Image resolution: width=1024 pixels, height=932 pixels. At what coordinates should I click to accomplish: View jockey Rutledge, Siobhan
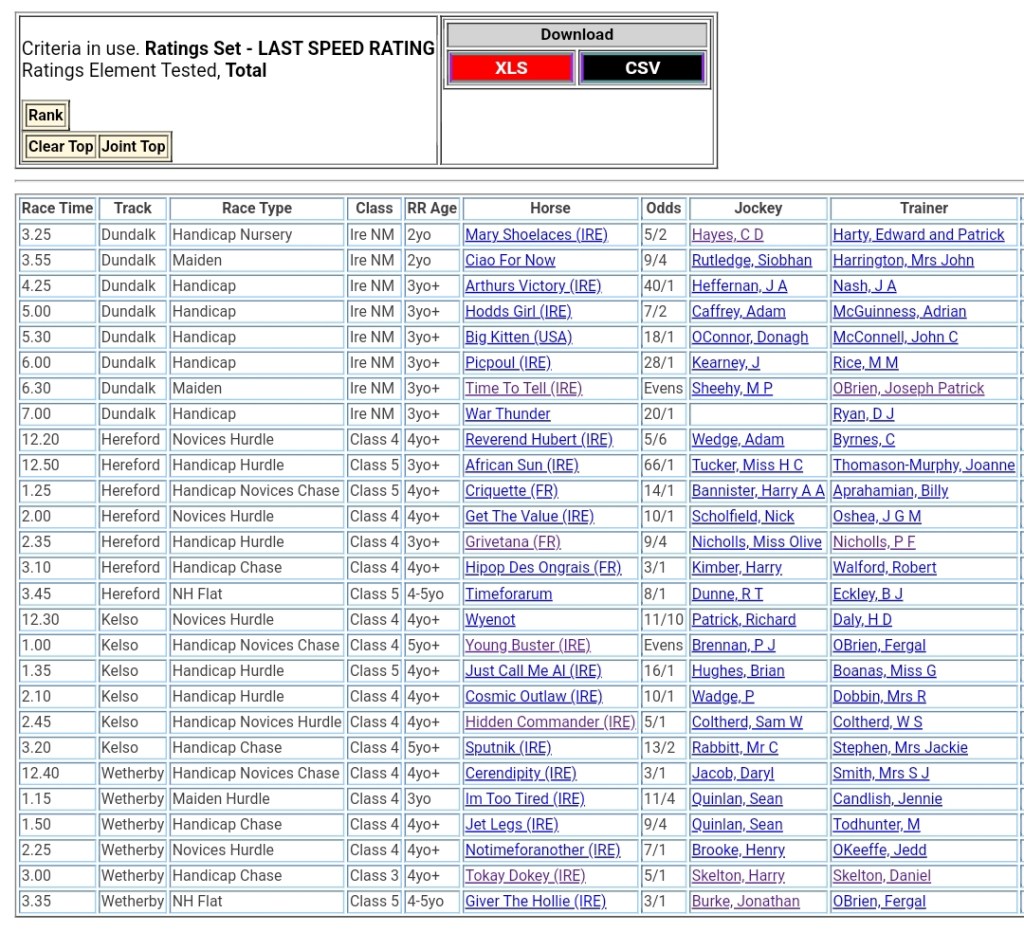click(x=751, y=260)
